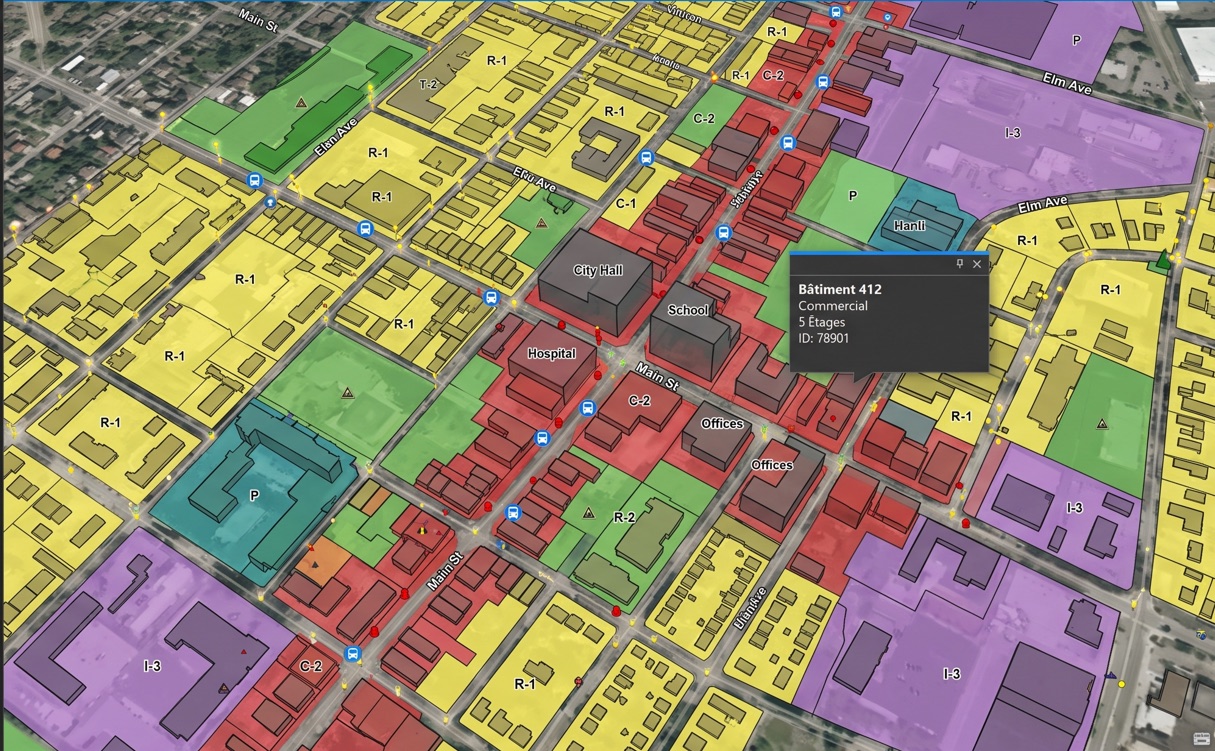1215x751 pixels.
Task: Click triangle marker in large park above teal P
Action: click(x=348, y=393)
